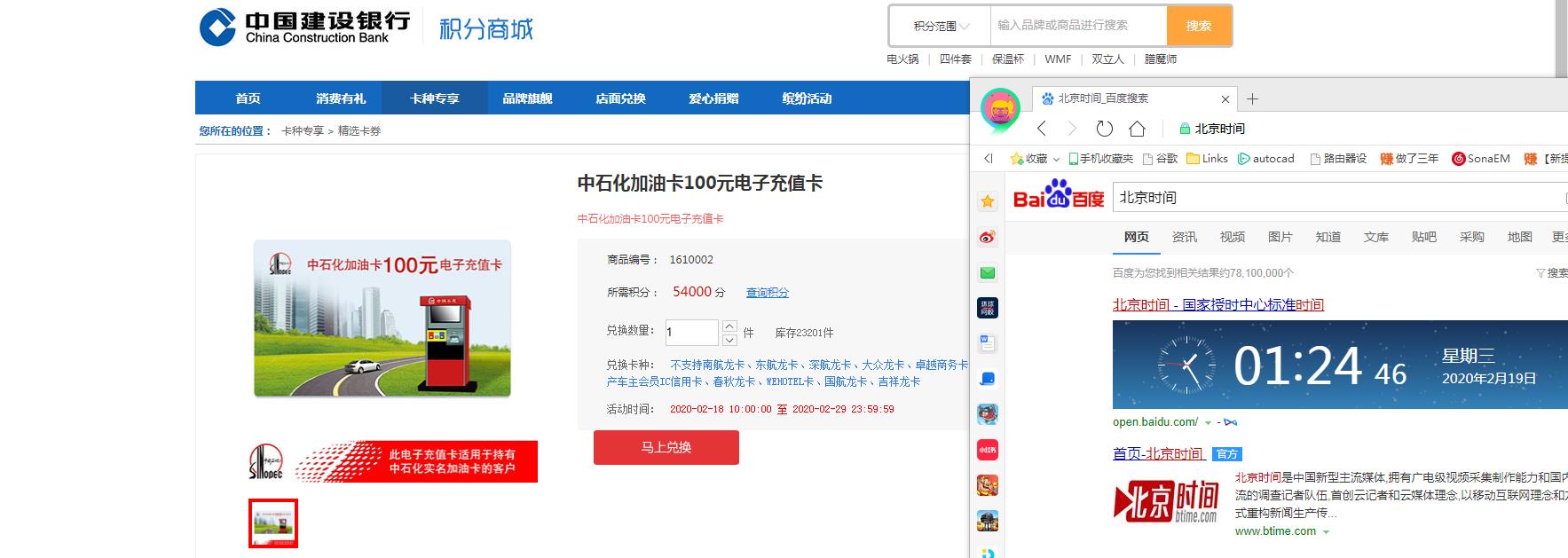Focus the Baidu search box

click(1340, 197)
